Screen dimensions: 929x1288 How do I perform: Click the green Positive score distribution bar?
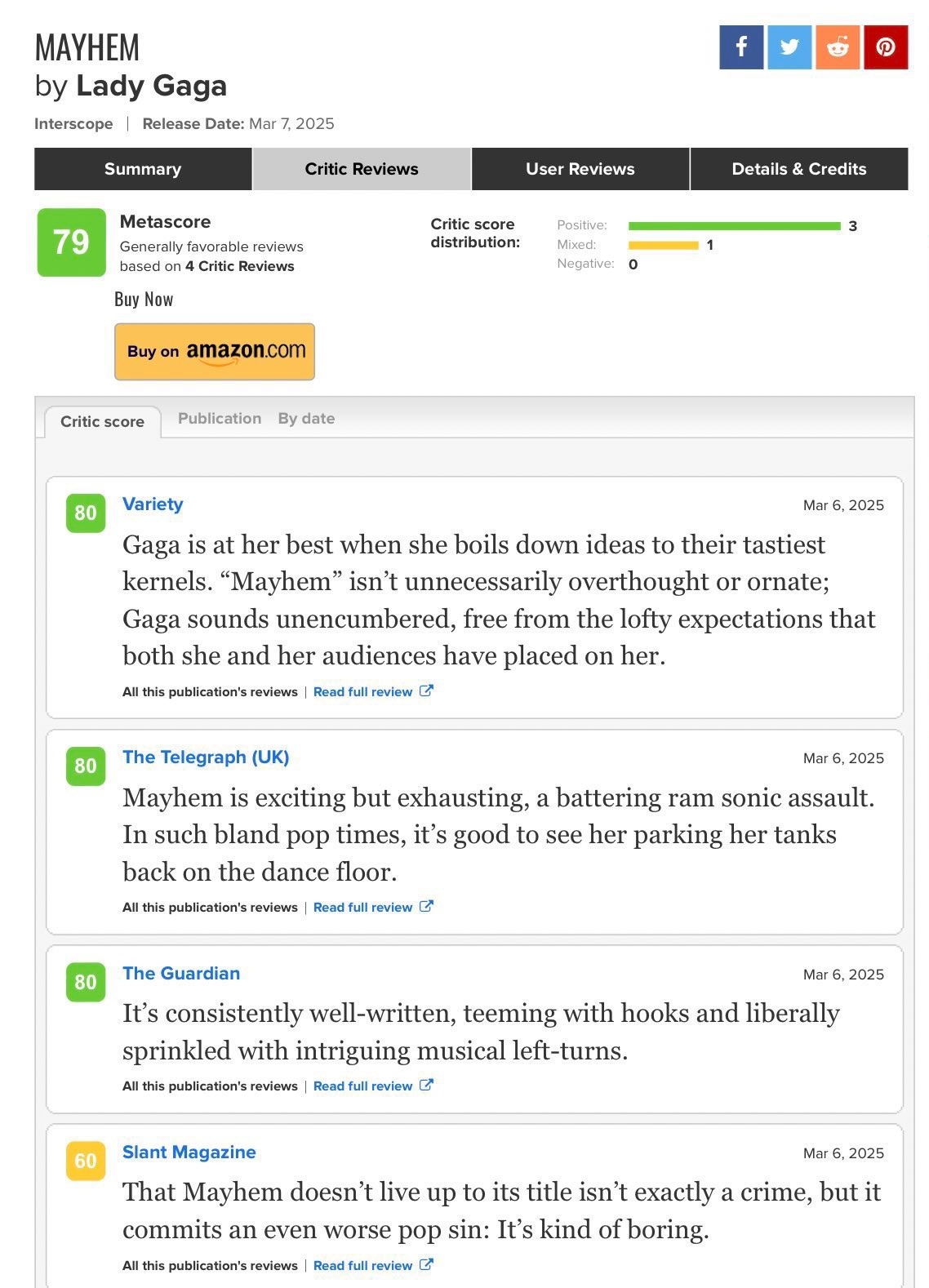[734, 226]
